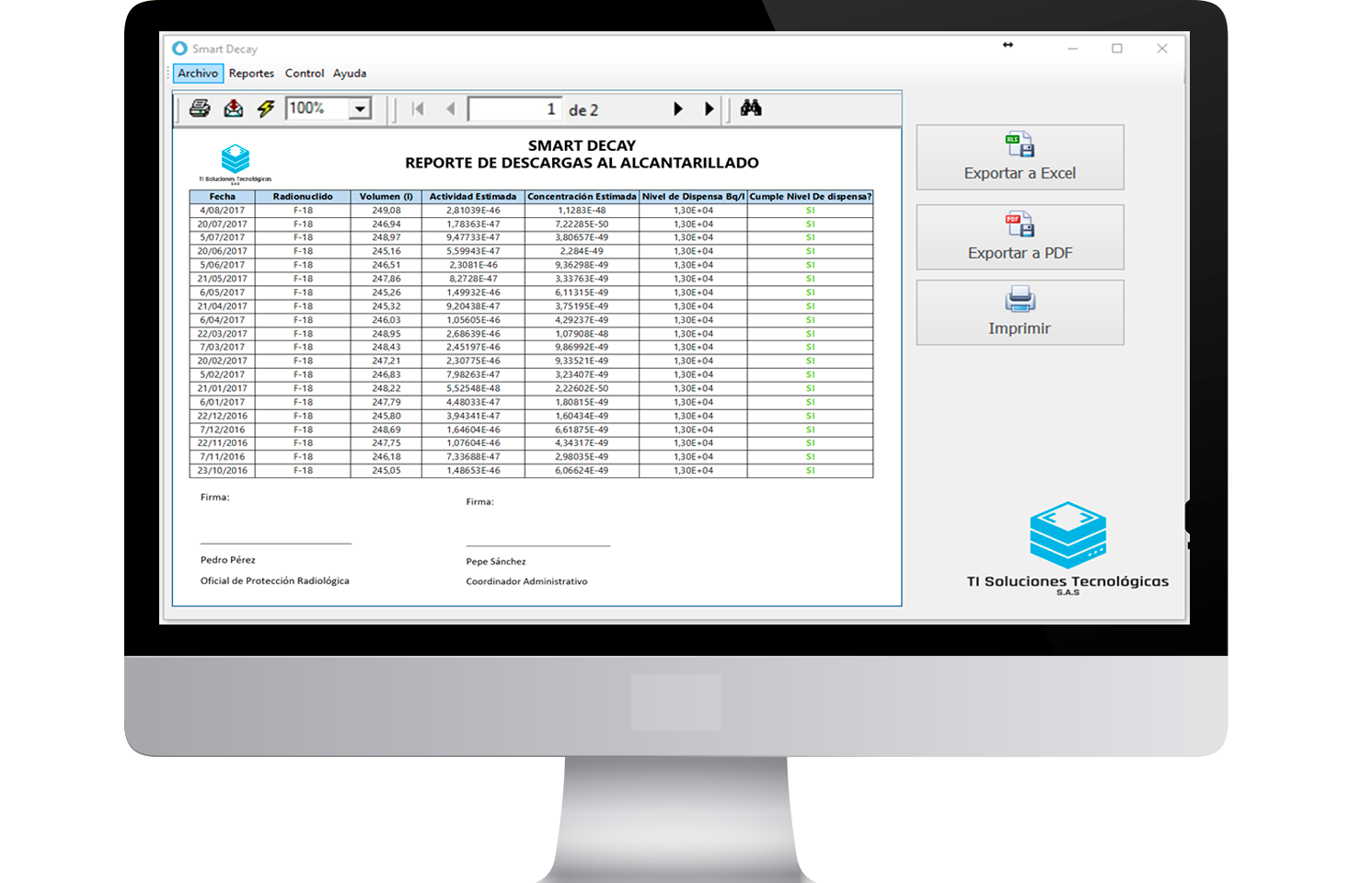Click the export report envelope icon

pos(234,109)
